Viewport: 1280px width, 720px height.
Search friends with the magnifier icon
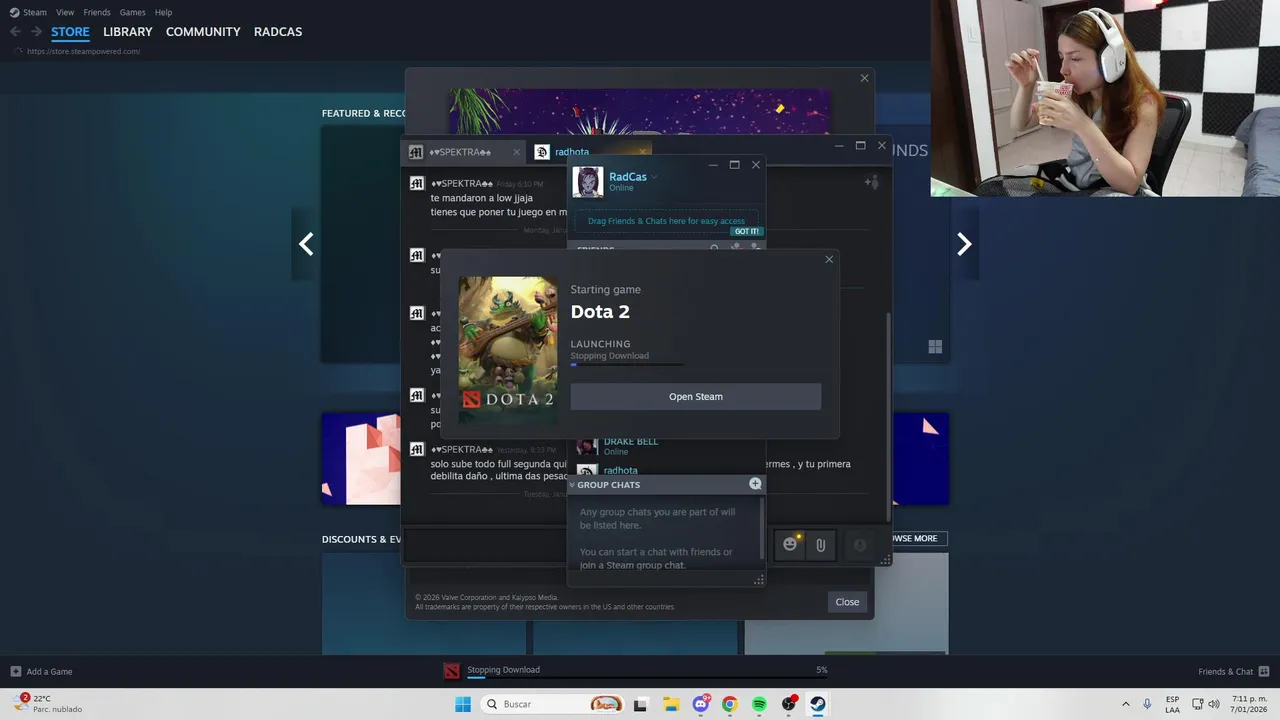714,248
